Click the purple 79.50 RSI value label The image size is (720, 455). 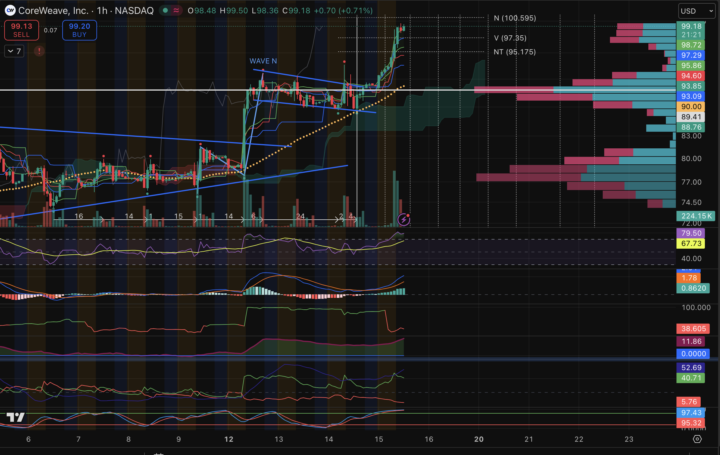pyautogui.click(x=691, y=233)
